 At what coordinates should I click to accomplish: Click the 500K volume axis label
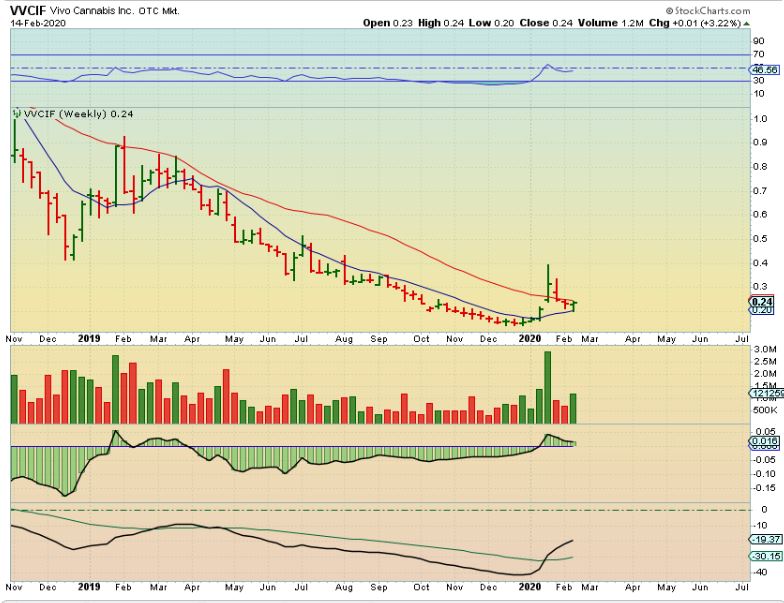tap(765, 410)
